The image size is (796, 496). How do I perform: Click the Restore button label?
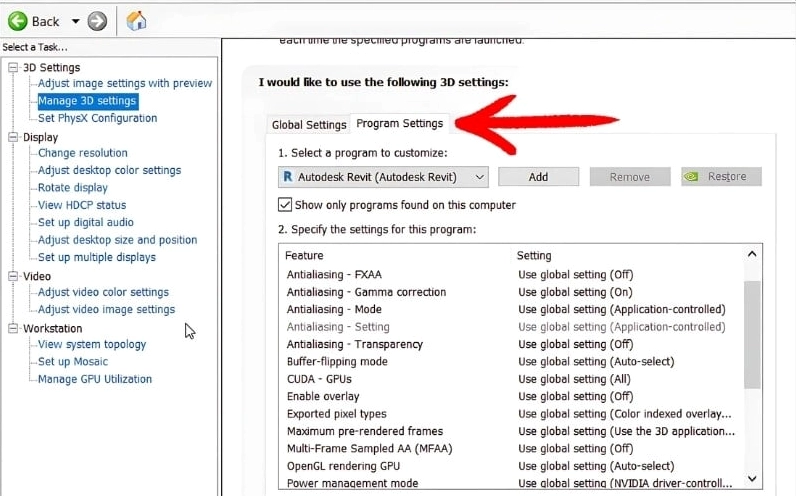(727, 177)
